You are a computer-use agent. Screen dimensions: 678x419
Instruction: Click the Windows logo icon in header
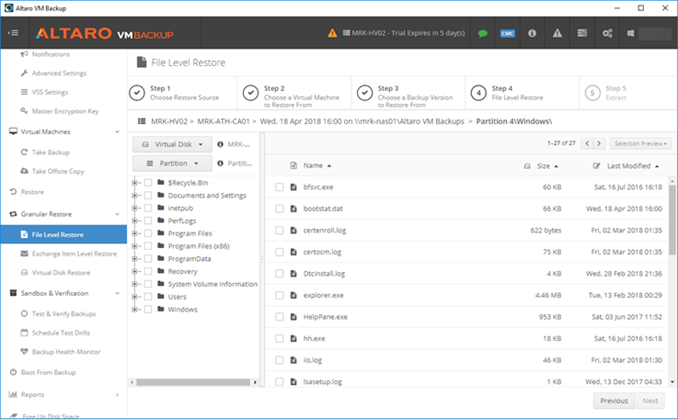(x=630, y=33)
